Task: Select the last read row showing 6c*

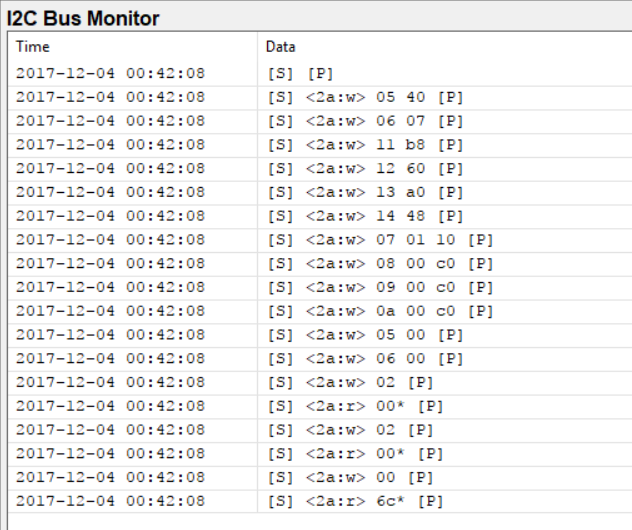Action: (x=355, y=502)
